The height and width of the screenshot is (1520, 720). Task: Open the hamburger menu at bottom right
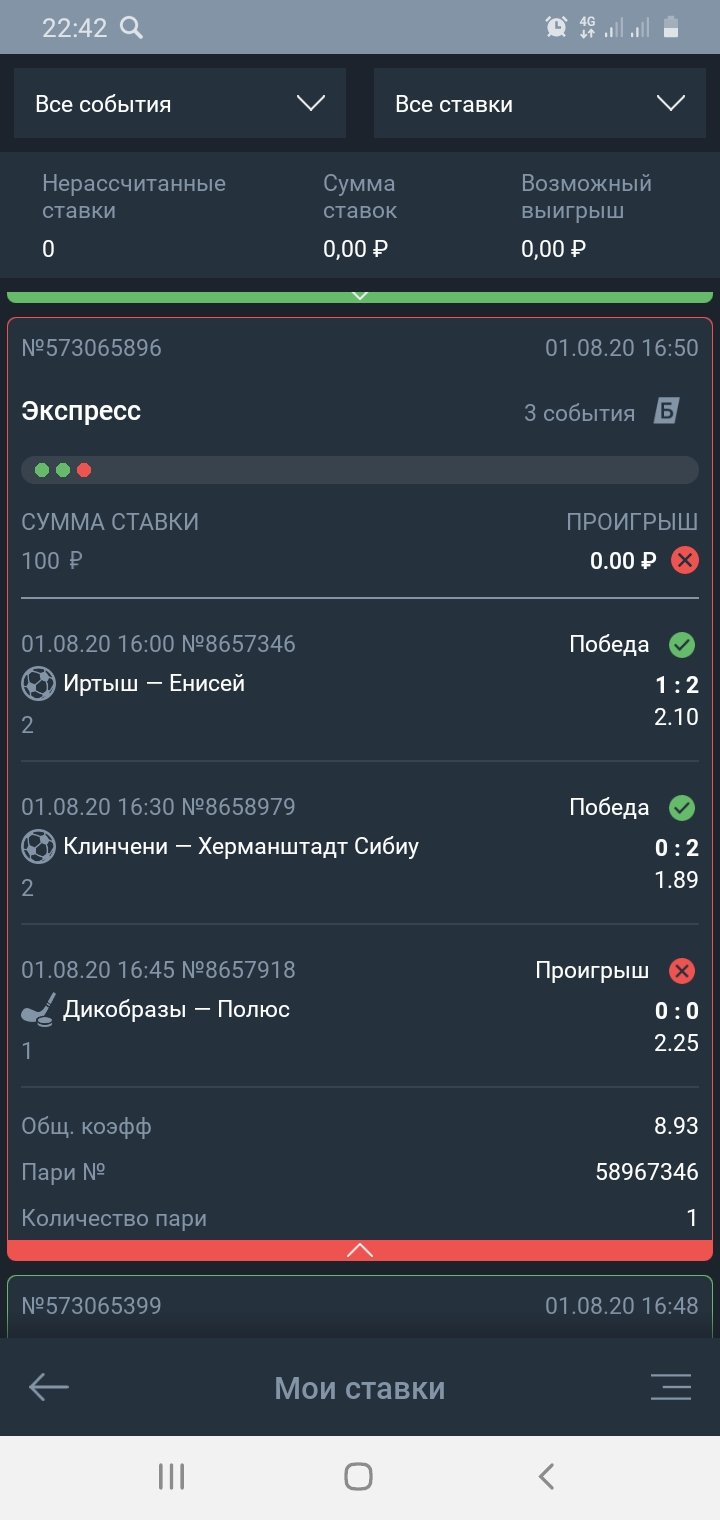(670, 1387)
